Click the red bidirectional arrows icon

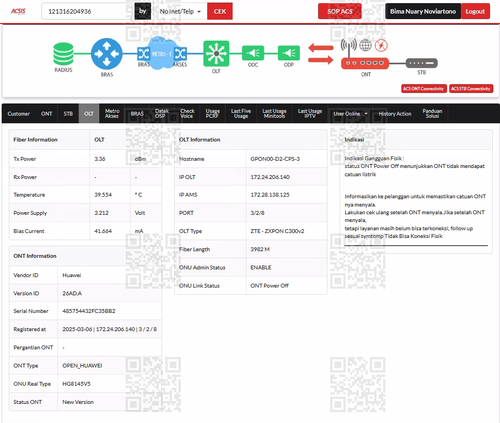(x=321, y=54)
